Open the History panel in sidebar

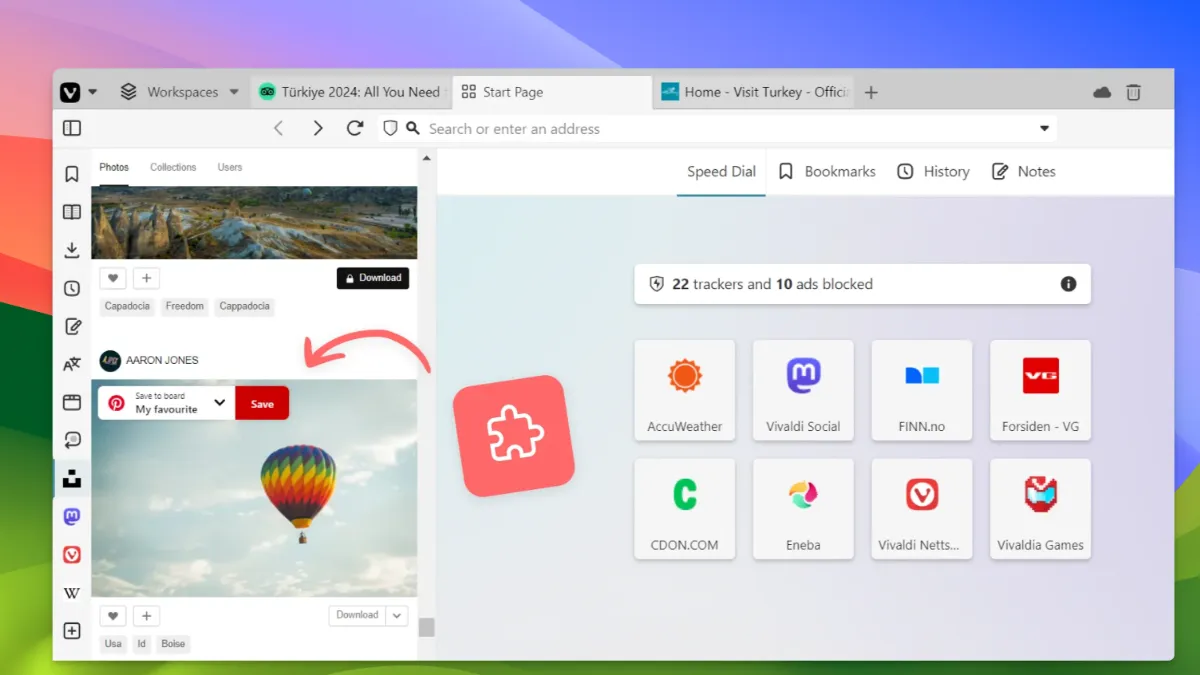[x=72, y=288]
